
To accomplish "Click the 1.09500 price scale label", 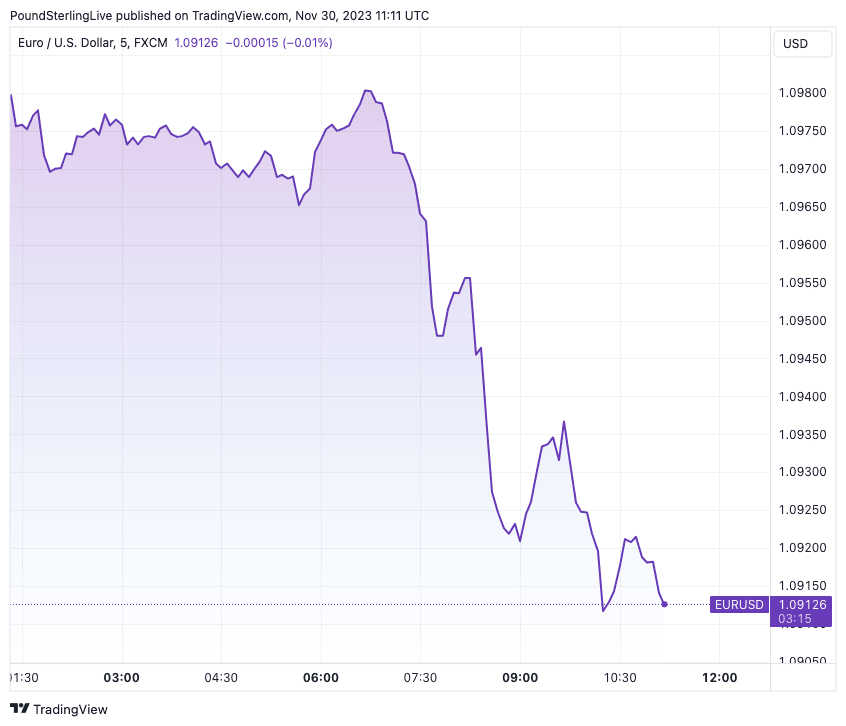I will tap(802, 321).
